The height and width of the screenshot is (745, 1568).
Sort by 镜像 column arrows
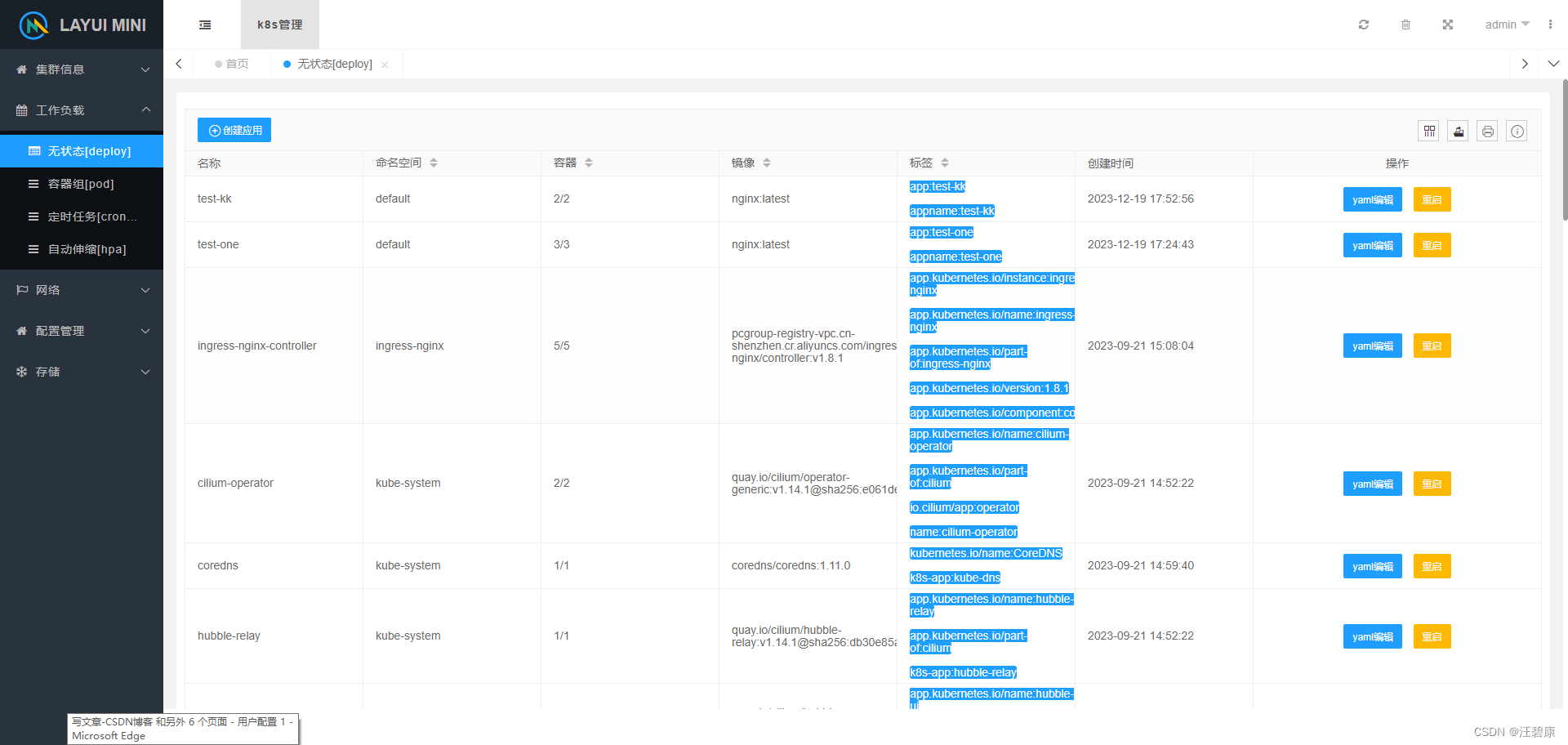767,163
